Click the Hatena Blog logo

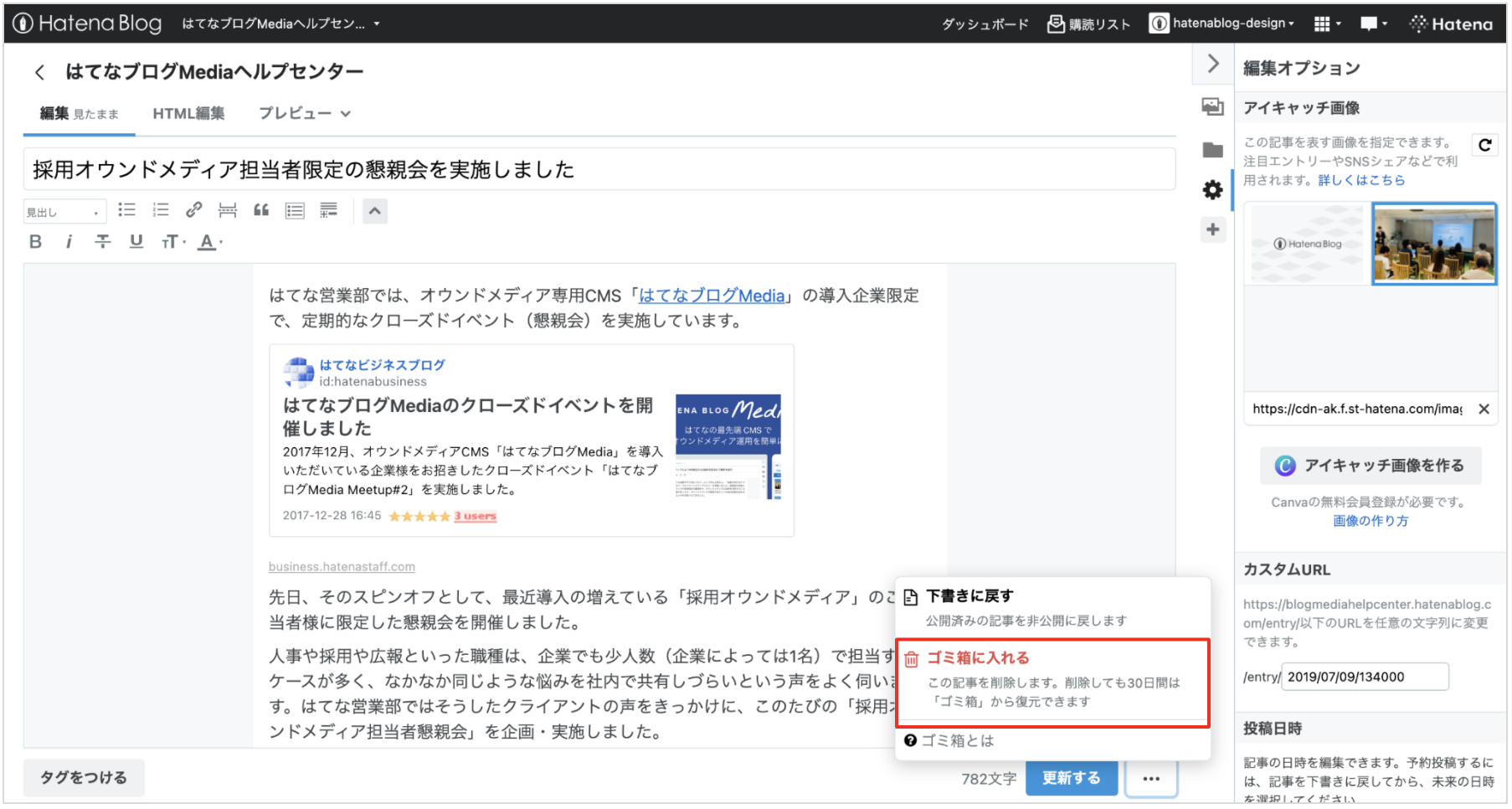(87, 23)
